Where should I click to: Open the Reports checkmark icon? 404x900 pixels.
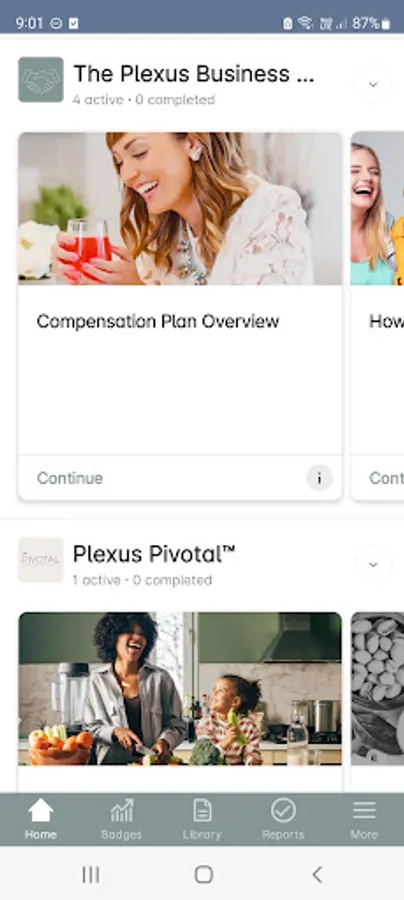(x=283, y=810)
